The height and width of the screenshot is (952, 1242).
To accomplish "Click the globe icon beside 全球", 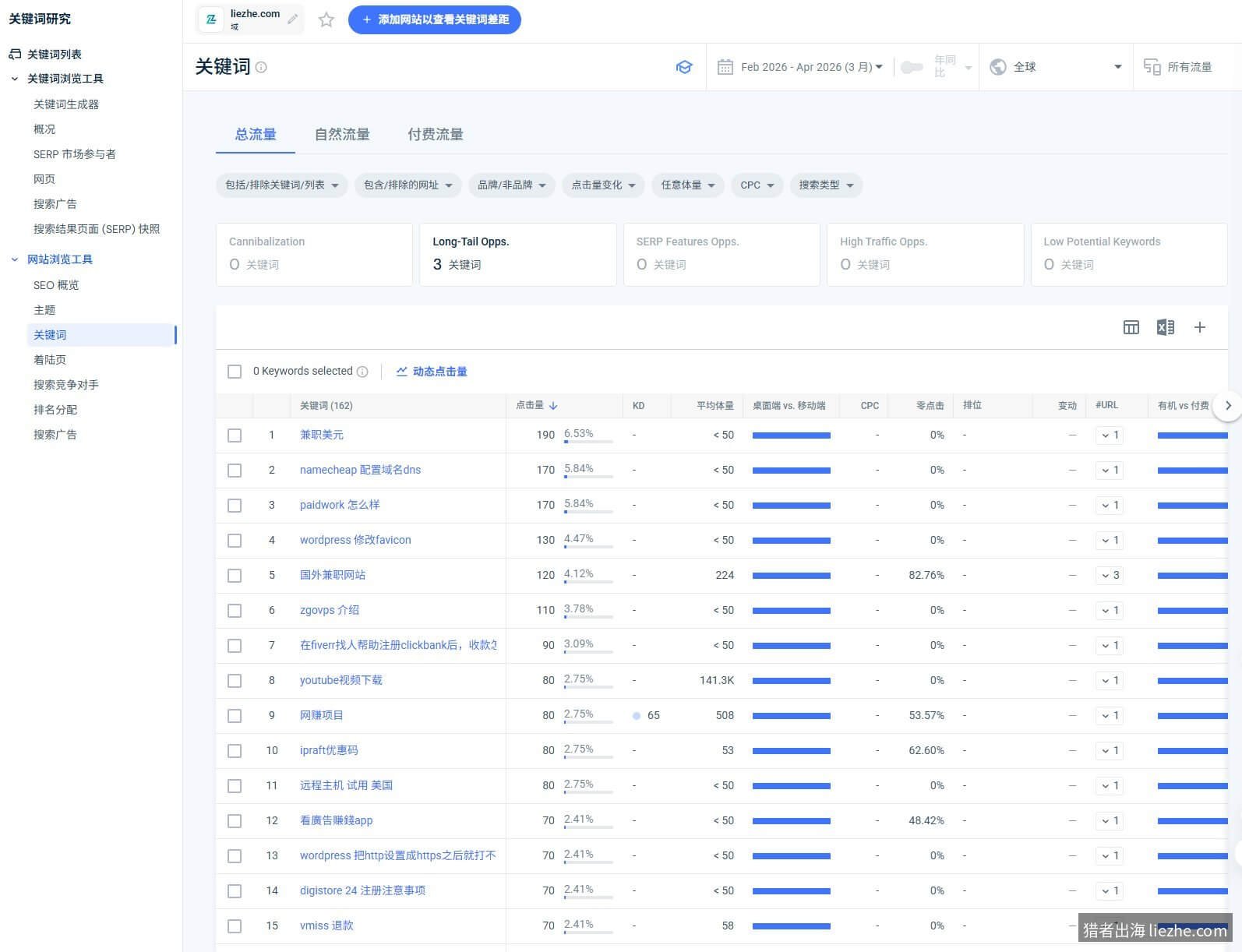I will pyautogui.click(x=998, y=67).
